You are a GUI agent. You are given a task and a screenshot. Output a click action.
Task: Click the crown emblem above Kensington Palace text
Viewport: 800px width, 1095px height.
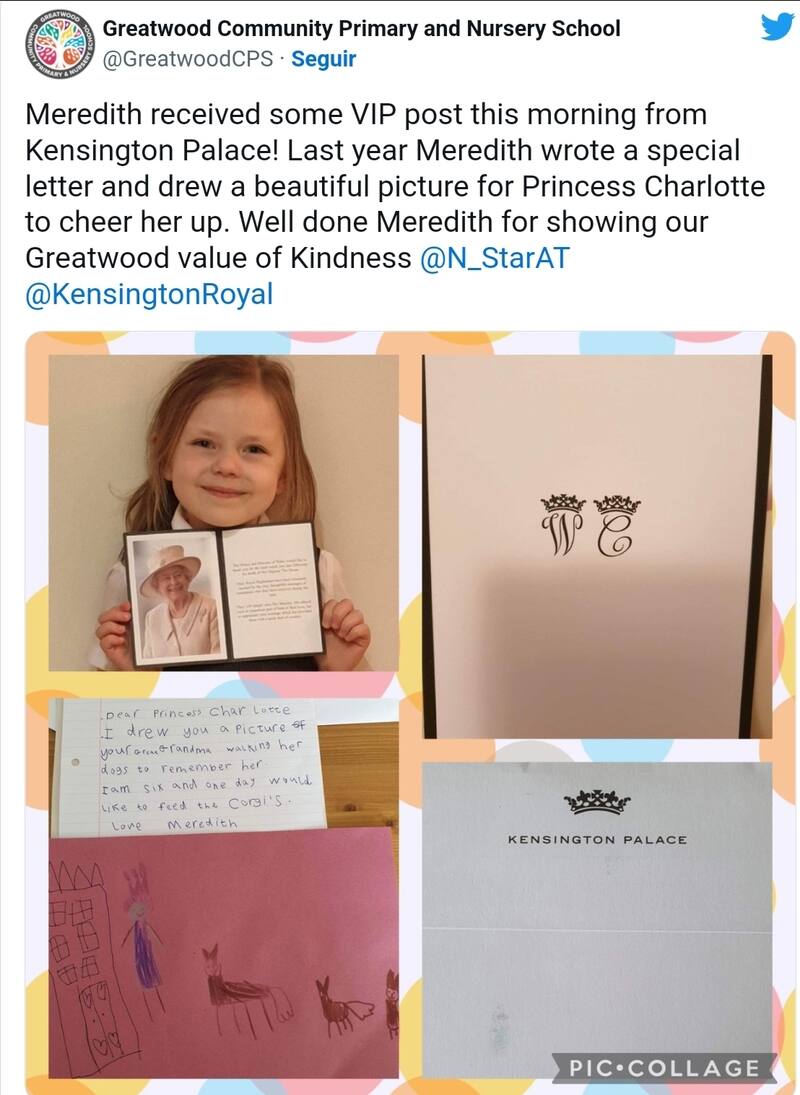point(597,803)
